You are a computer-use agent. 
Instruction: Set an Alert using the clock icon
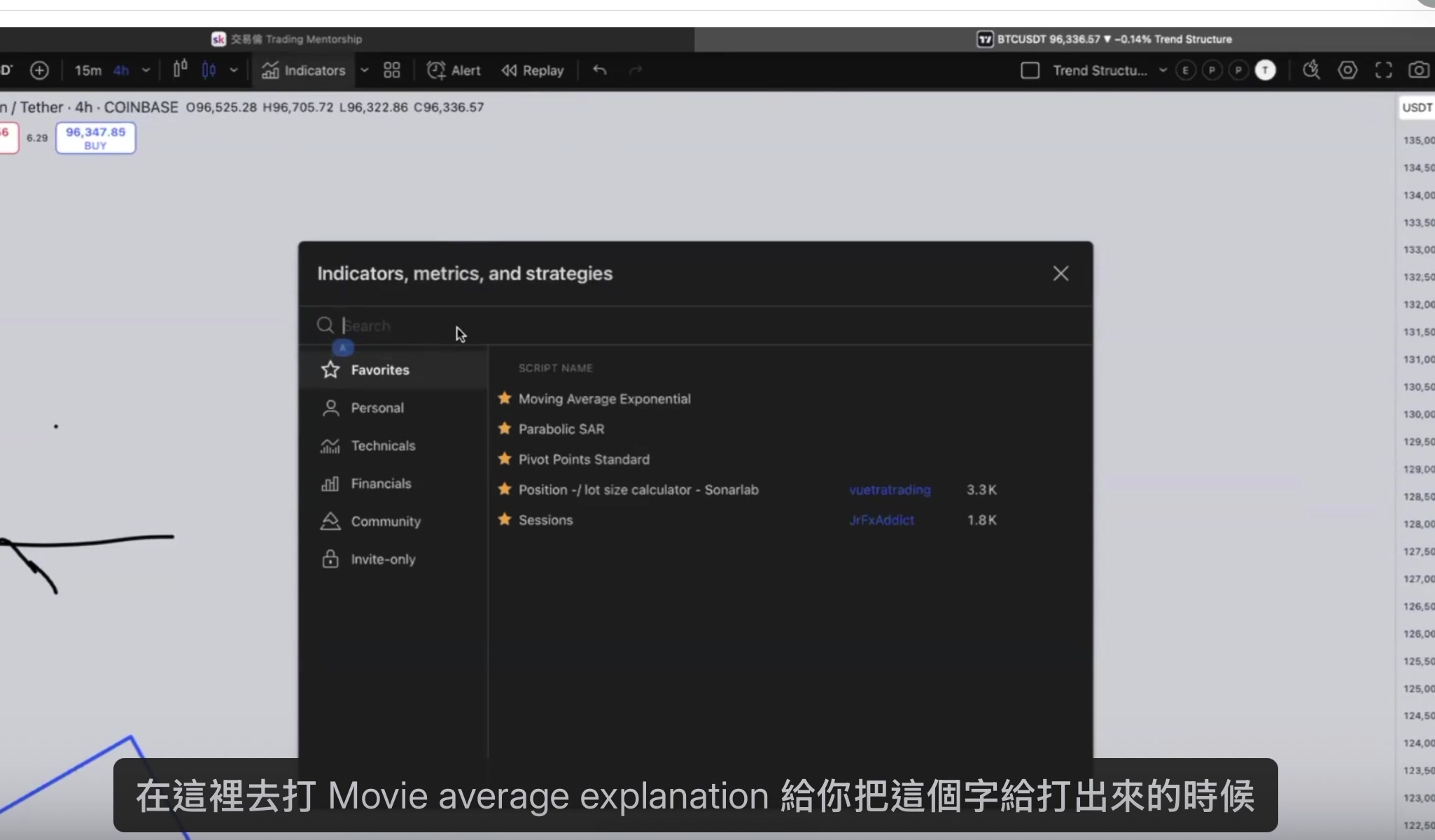click(x=454, y=70)
